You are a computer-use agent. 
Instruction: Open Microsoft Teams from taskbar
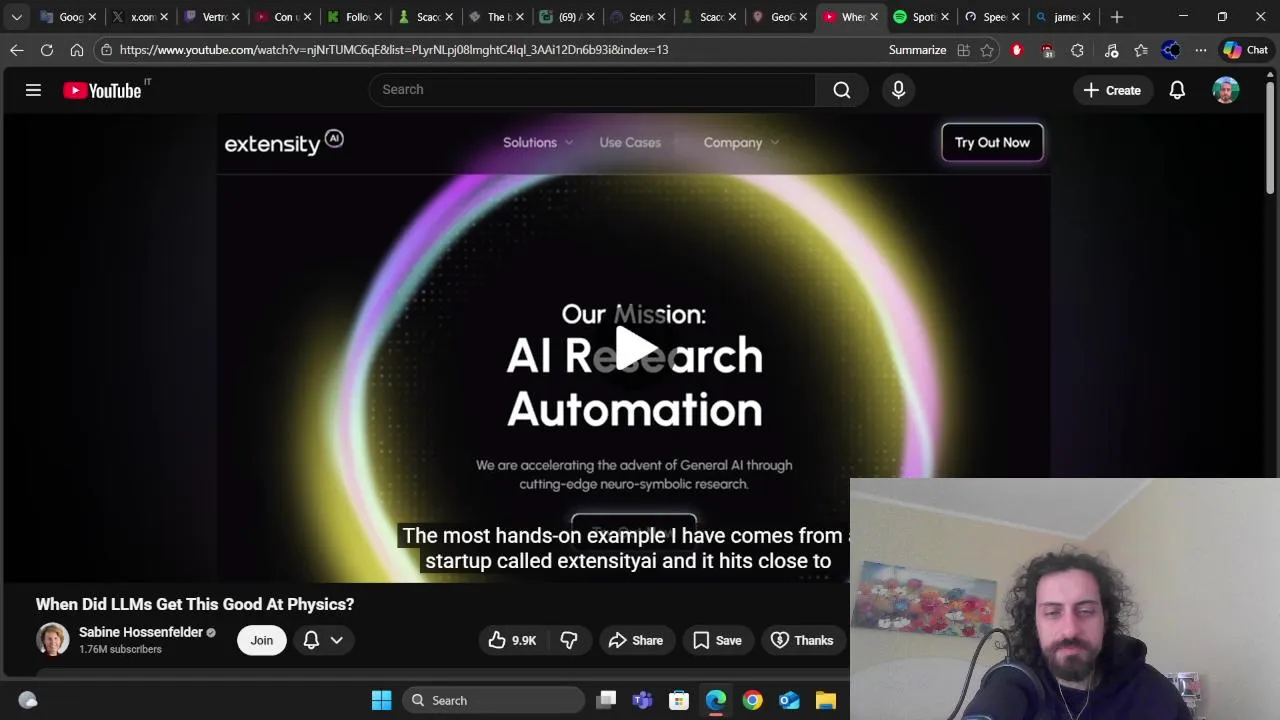pos(642,700)
